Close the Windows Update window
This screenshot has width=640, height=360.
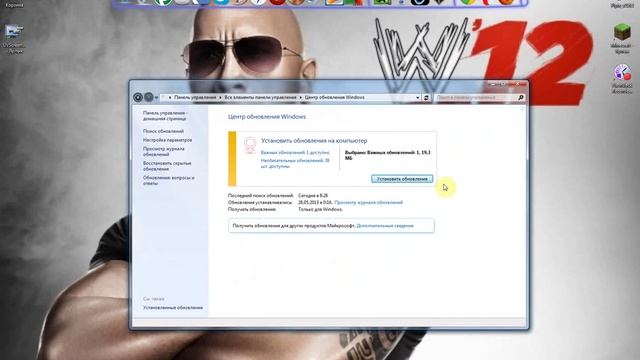[x=517, y=84]
